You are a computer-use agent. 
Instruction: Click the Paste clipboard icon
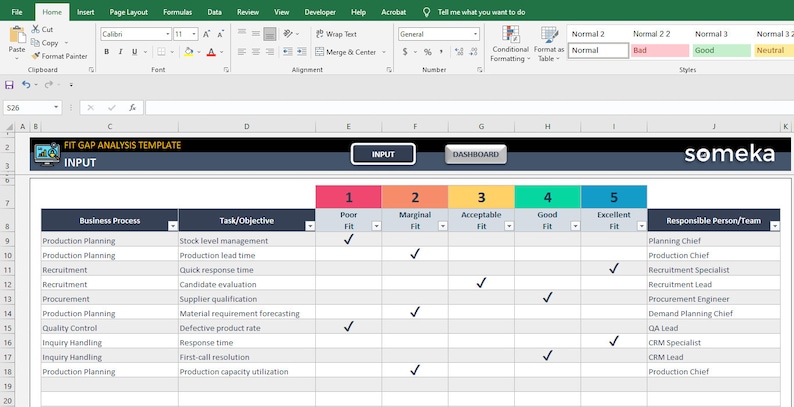[x=17, y=36]
